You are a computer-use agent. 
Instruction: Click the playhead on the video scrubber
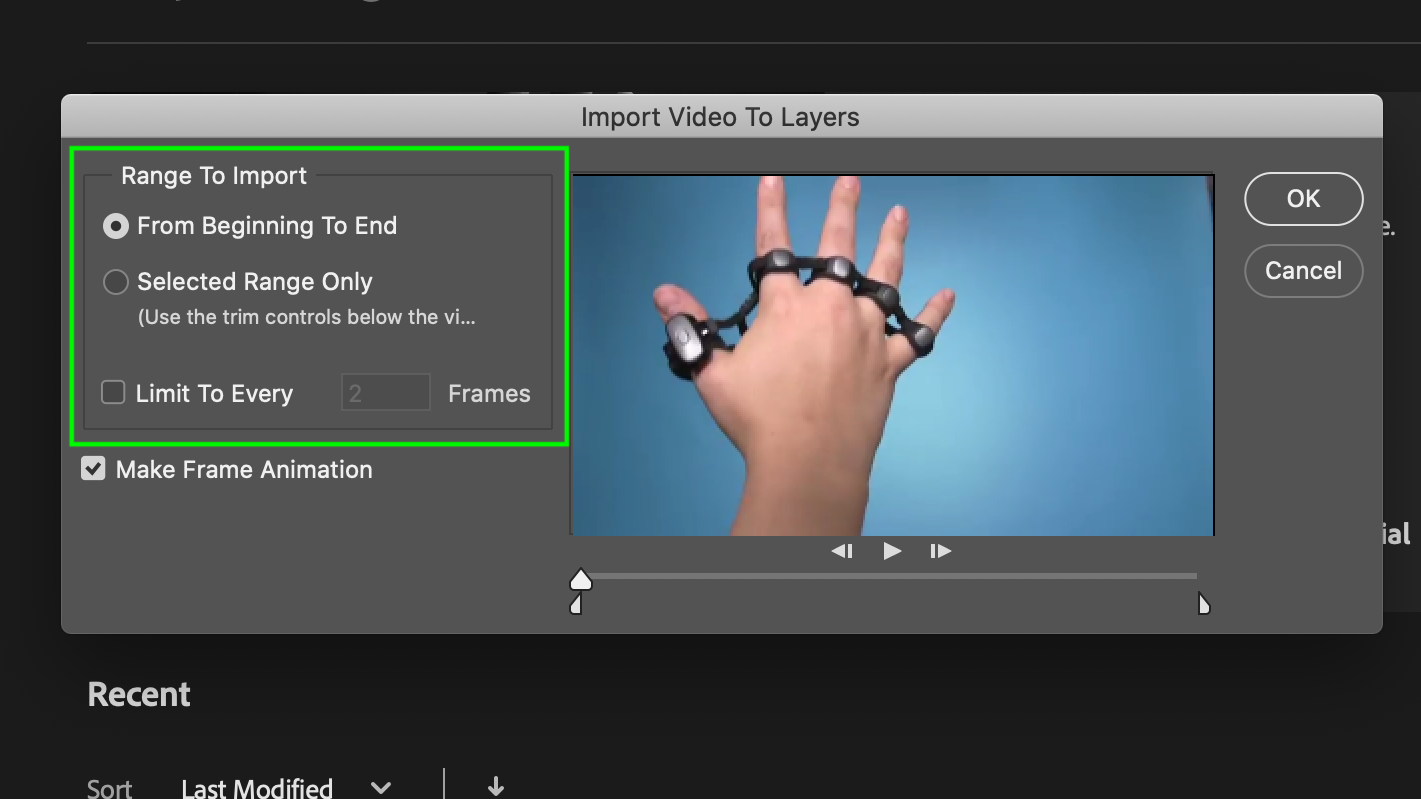[x=581, y=577]
